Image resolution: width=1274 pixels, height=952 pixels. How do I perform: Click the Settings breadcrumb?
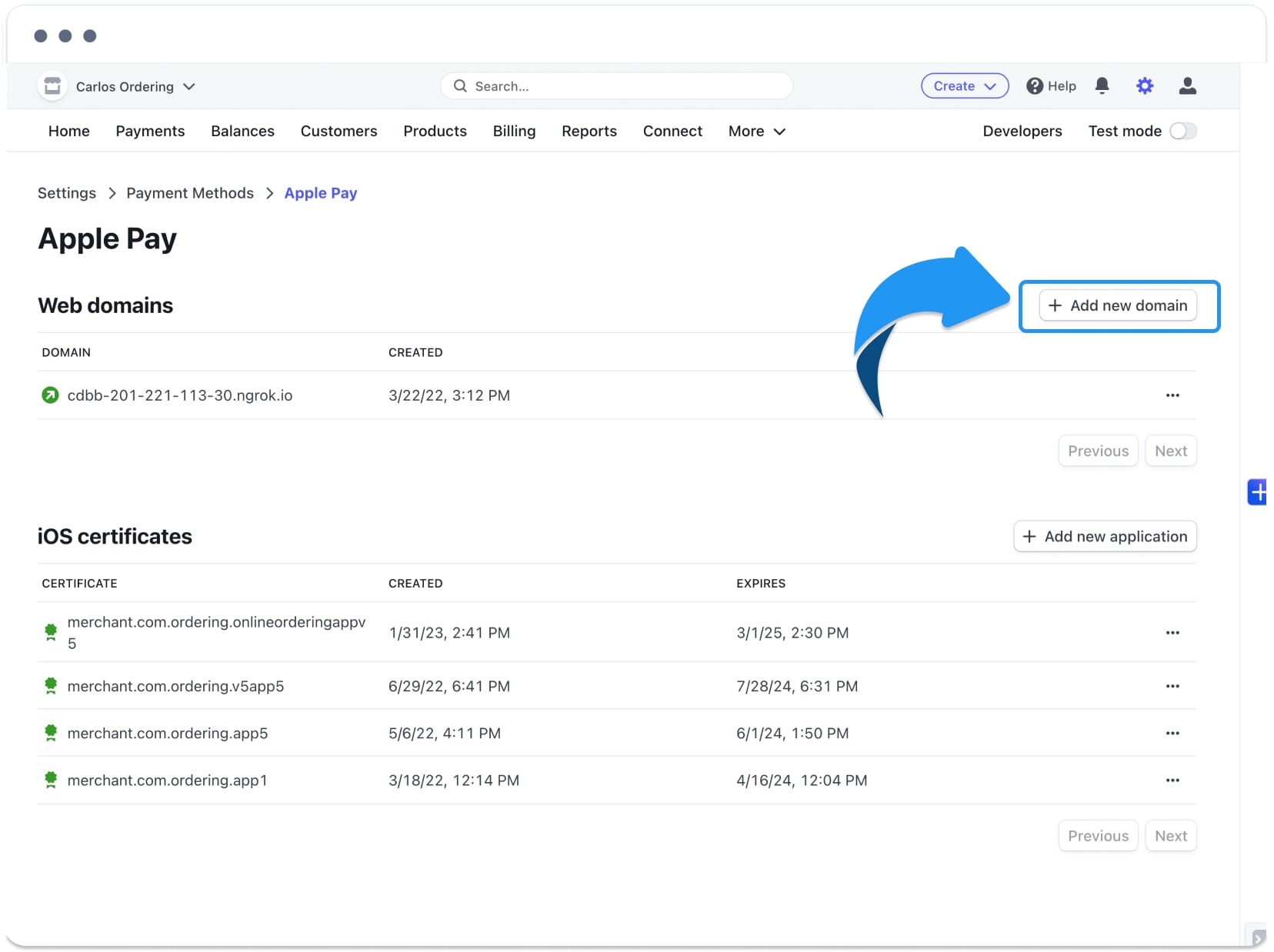click(67, 193)
